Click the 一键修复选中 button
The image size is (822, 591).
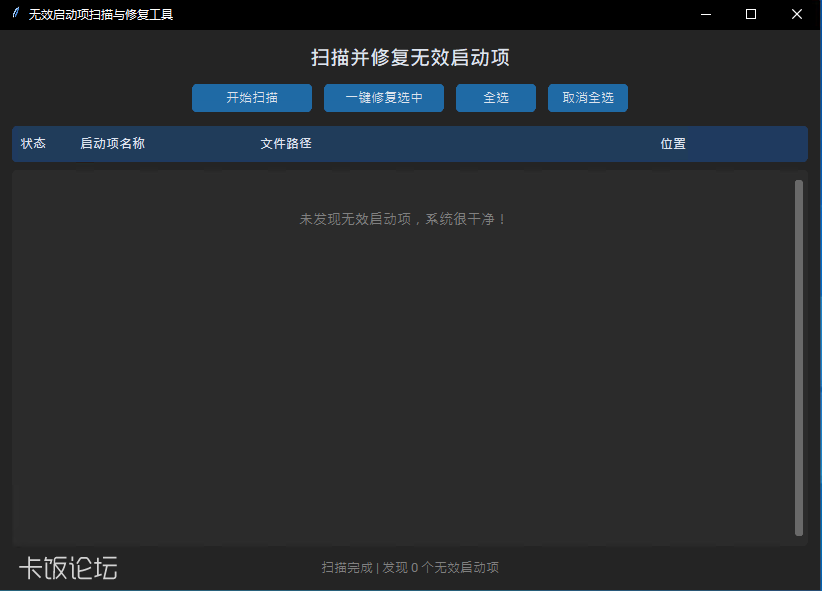[384, 98]
